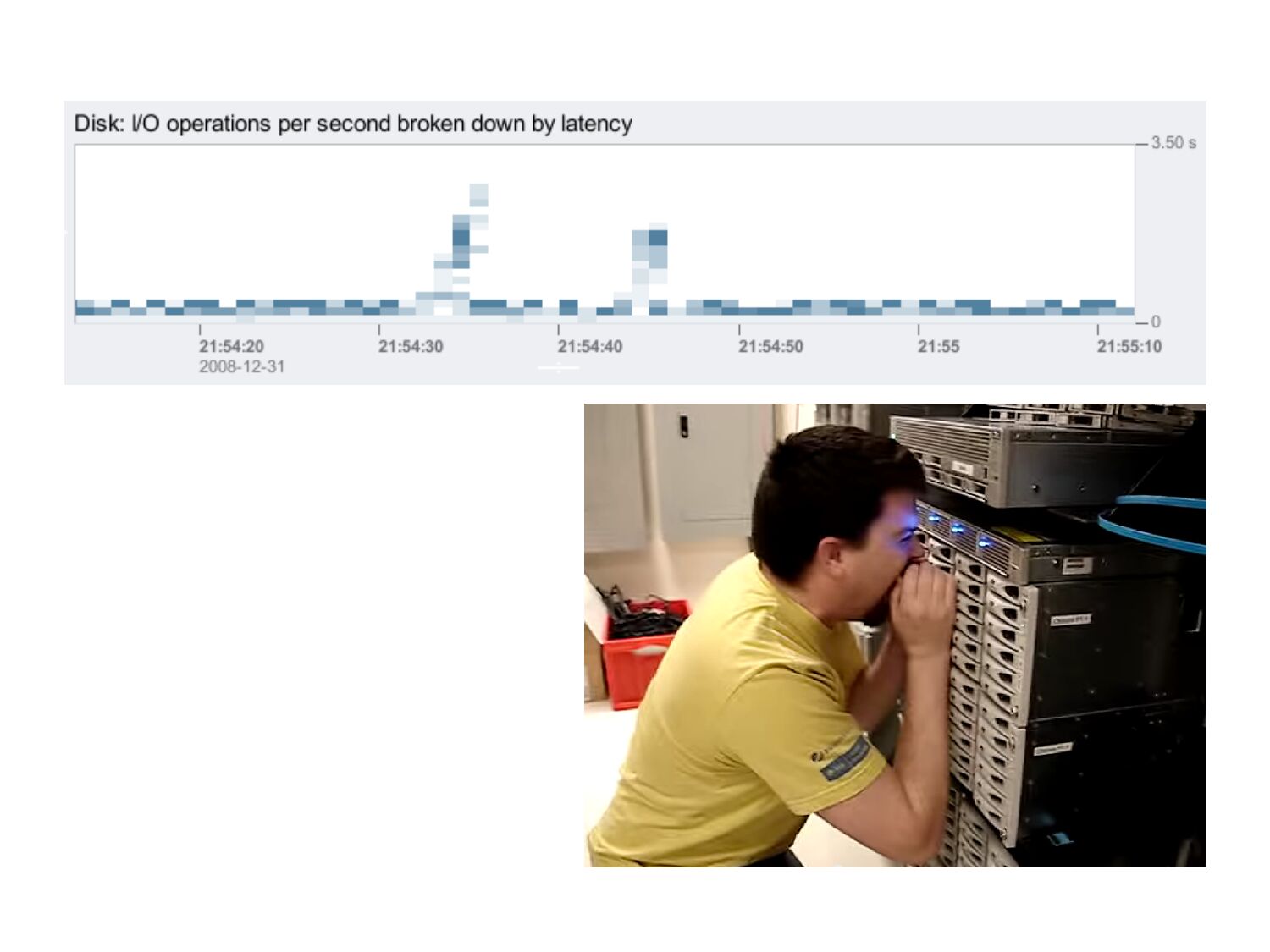The width and height of the screenshot is (1270, 952).
Task: Click the 21:54:30 timeline tick label
Action: (411, 346)
